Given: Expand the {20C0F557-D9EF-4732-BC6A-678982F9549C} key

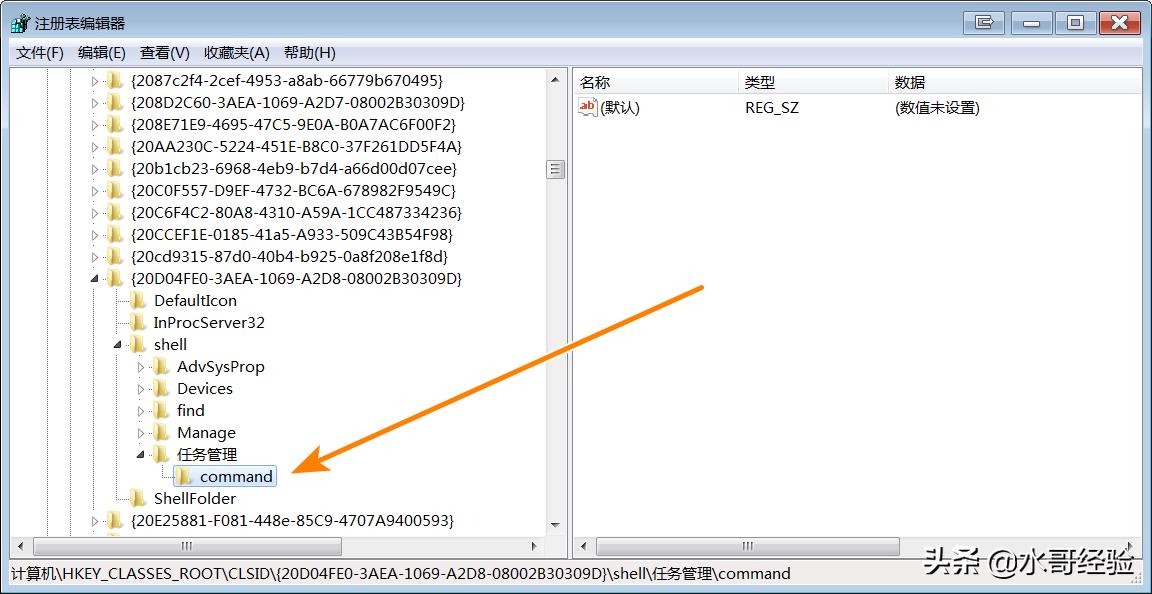Looking at the screenshot, I should coord(94,191).
